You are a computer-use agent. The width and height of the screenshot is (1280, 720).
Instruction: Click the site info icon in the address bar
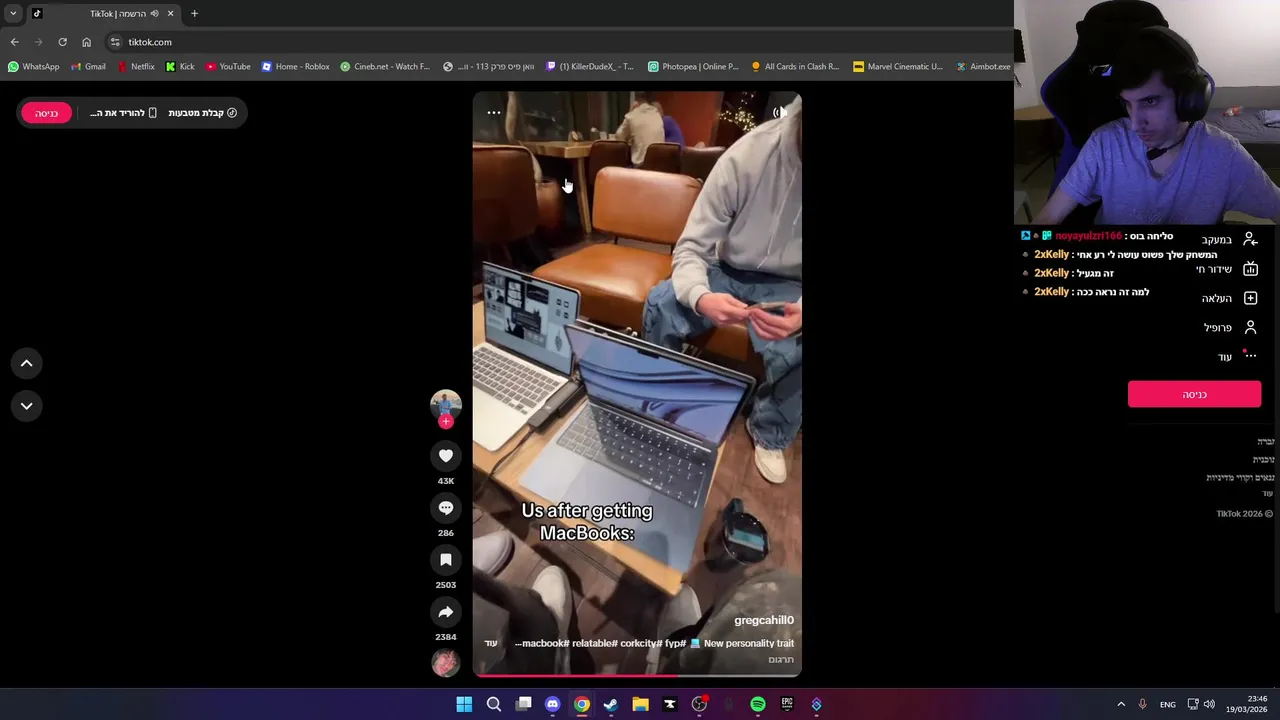(115, 42)
